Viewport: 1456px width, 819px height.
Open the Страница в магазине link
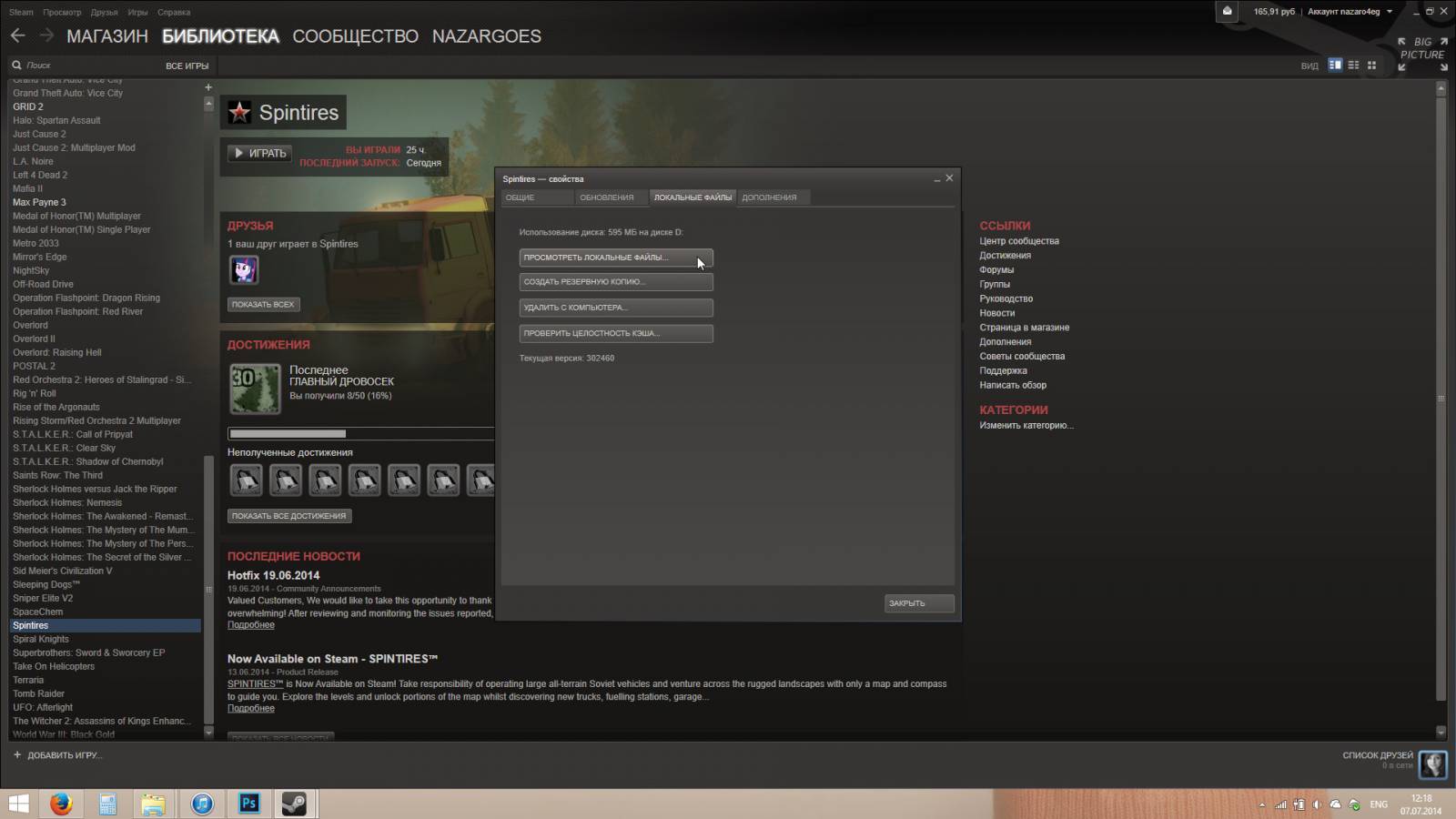pyautogui.click(x=1025, y=328)
